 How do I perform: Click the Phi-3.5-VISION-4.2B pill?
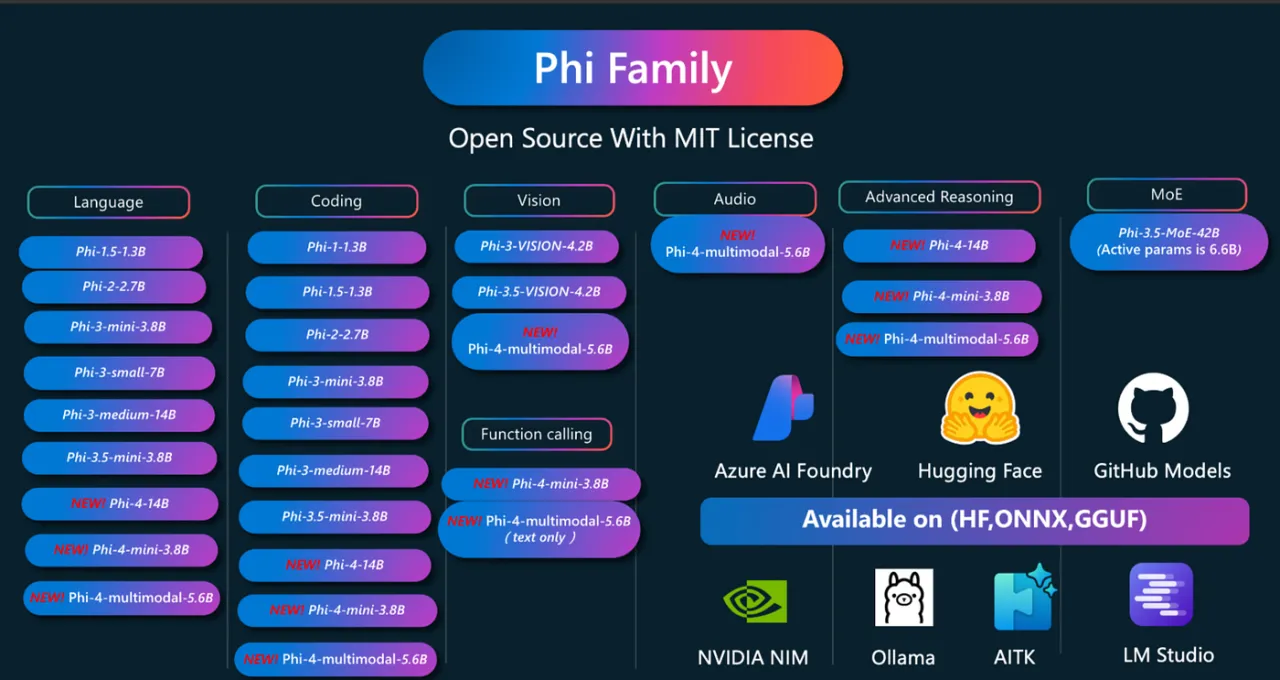(x=539, y=292)
